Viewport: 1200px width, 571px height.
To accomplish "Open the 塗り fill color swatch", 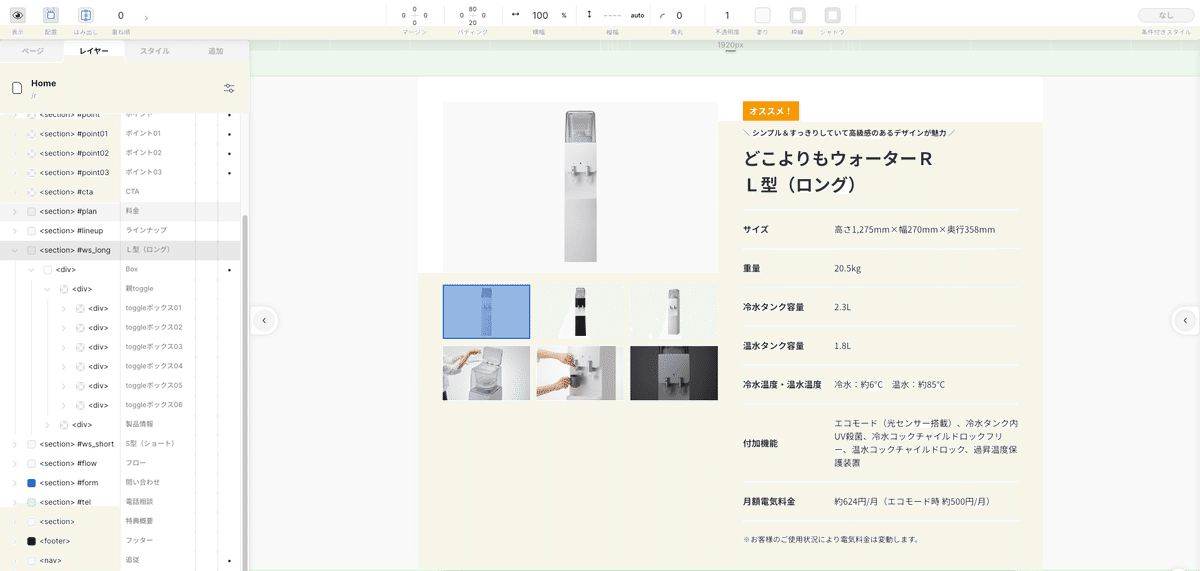I will [x=762, y=15].
